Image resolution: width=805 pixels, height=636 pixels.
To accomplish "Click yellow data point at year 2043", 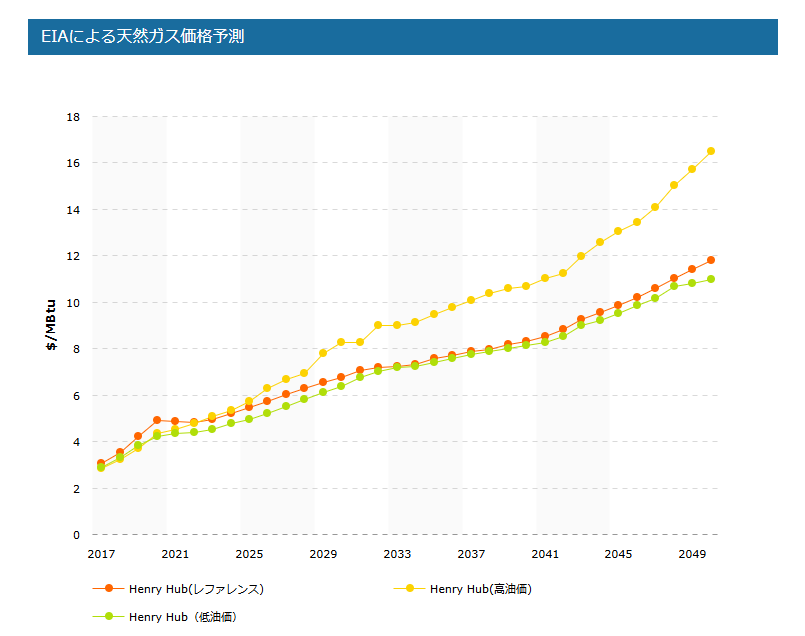I will coord(581,256).
